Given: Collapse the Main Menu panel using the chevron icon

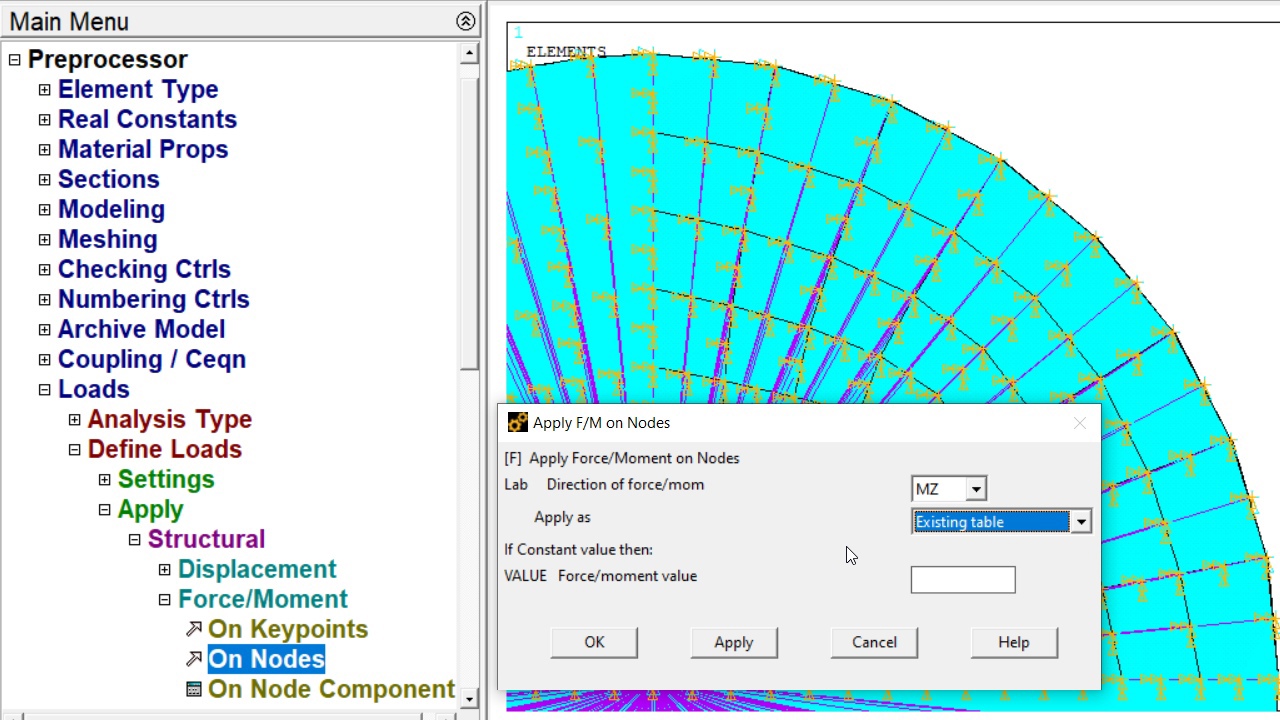Looking at the screenshot, I should click(465, 21).
